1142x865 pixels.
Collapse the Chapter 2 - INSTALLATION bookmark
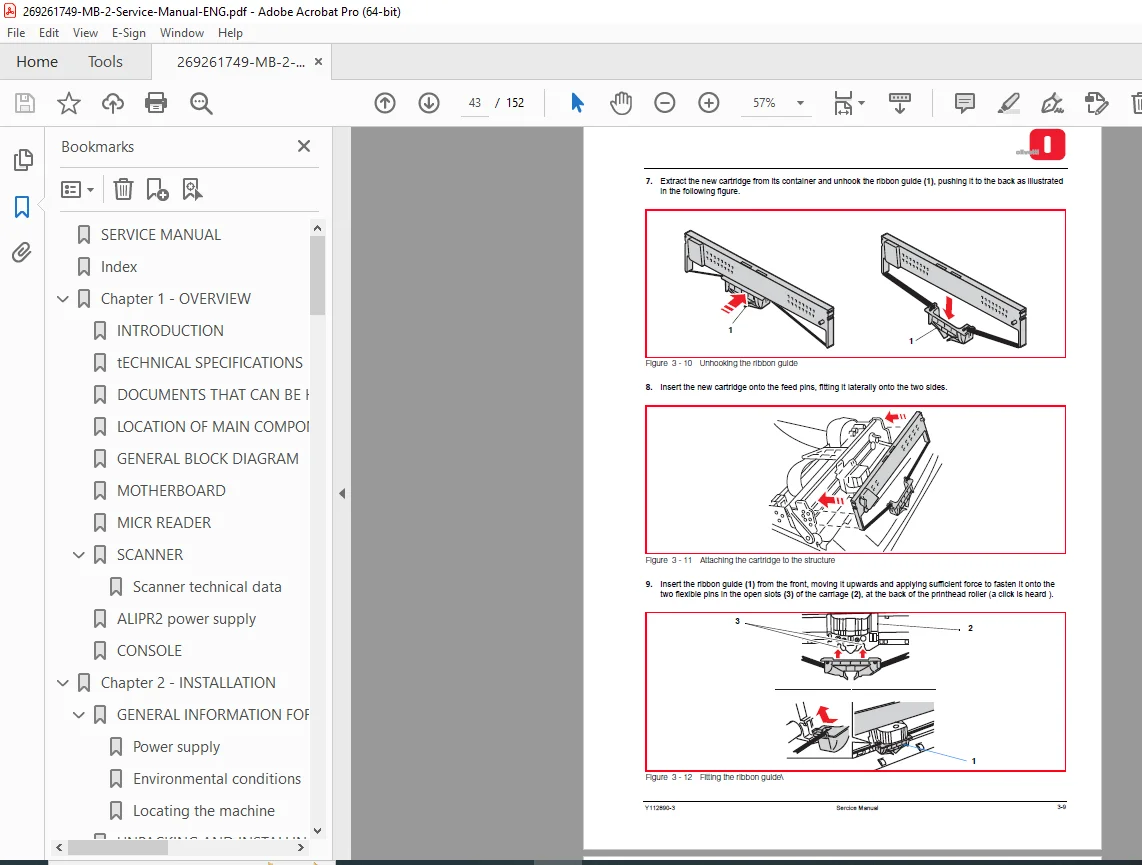click(63, 683)
